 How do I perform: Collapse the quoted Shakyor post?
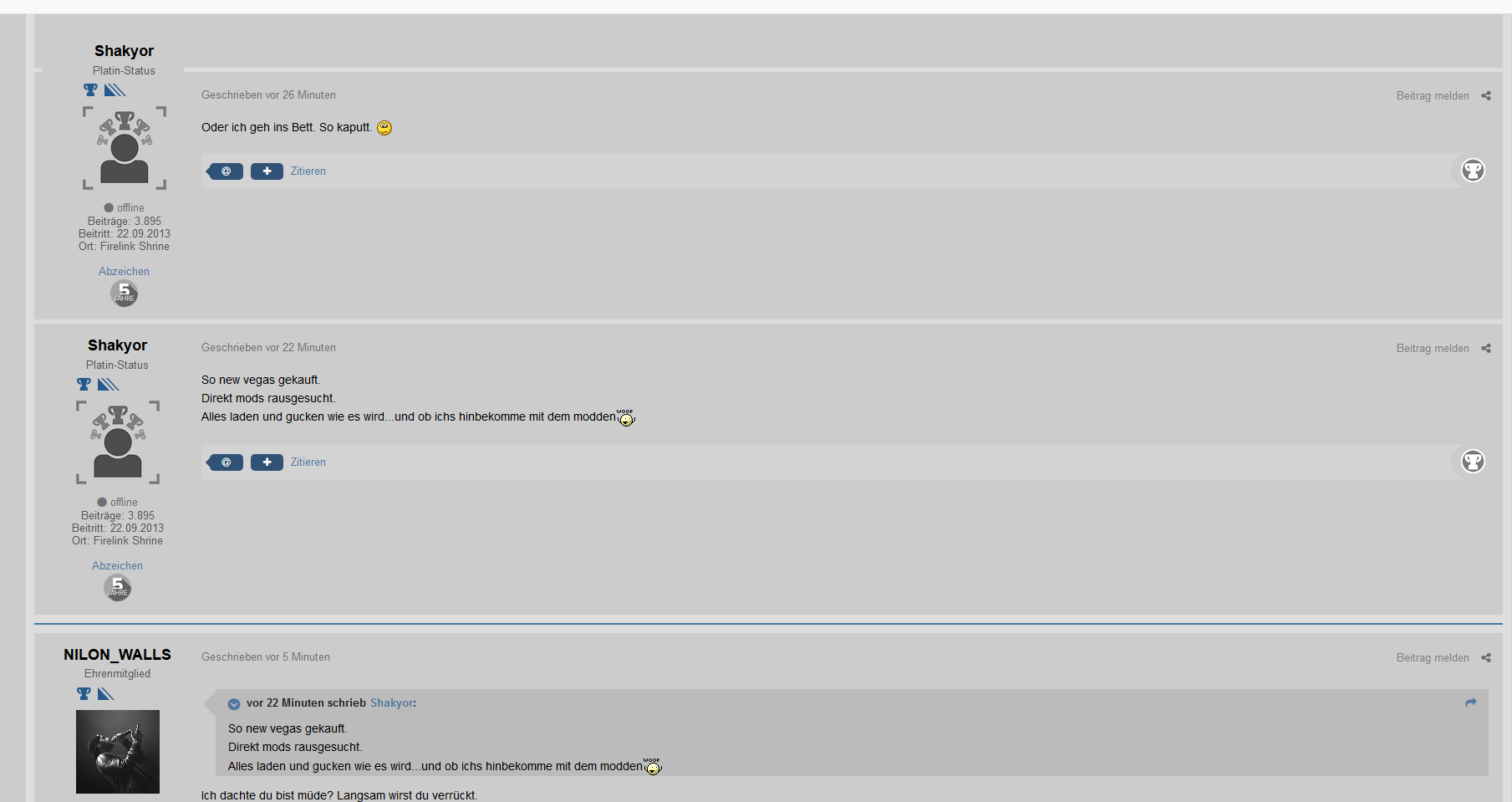click(234, 704)
